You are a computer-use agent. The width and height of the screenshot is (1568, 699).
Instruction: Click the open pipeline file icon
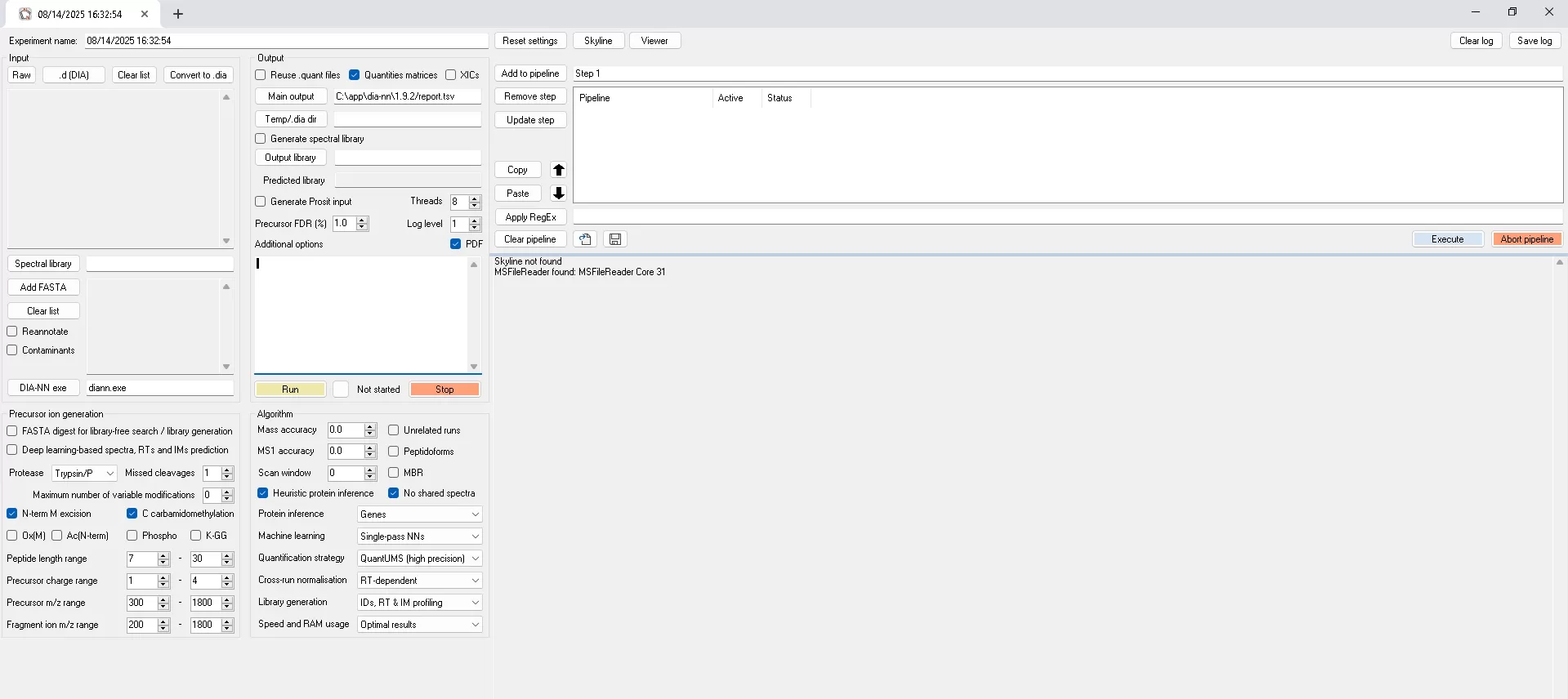(585, 239)
